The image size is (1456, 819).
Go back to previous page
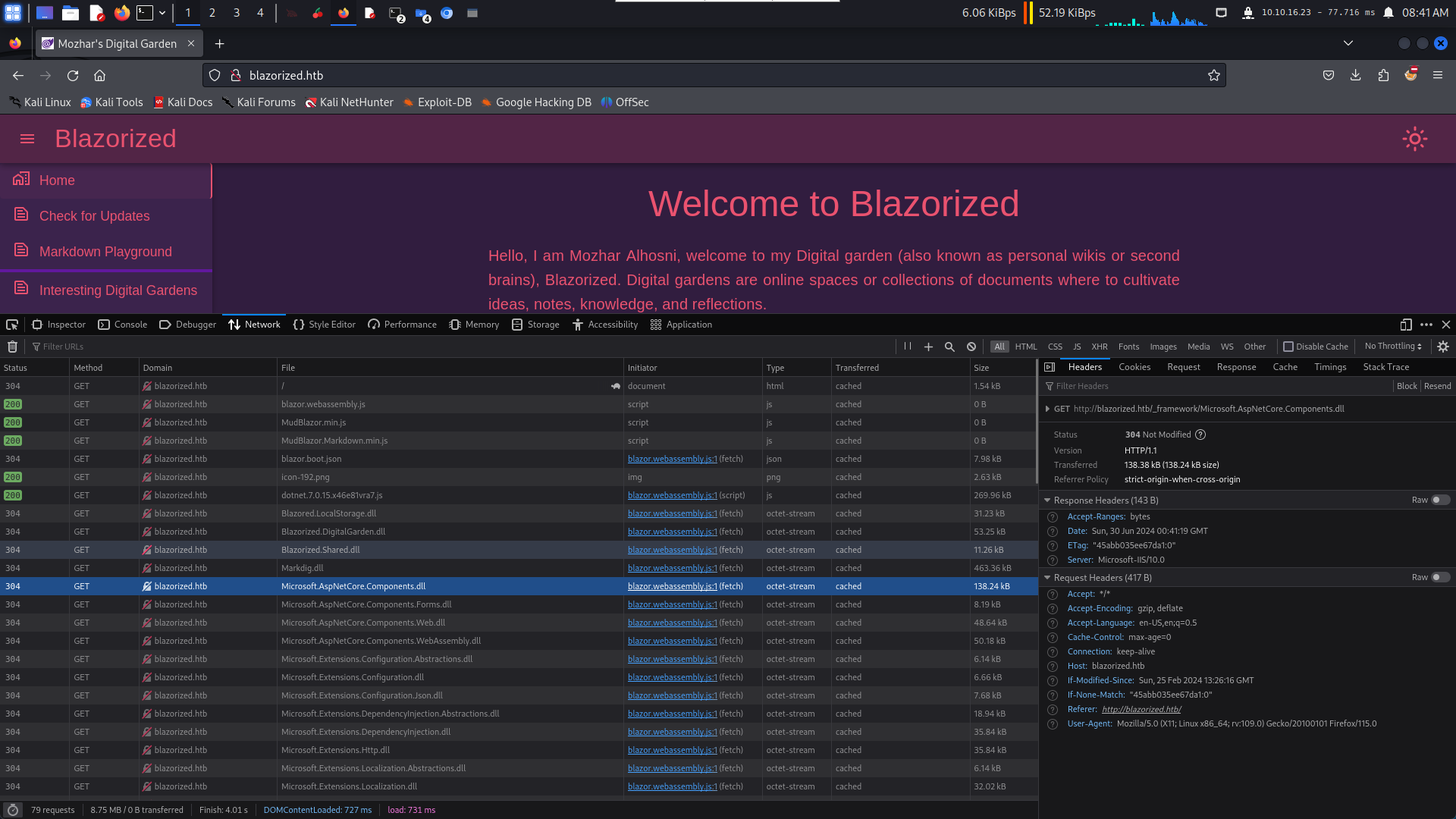[18, 75]
